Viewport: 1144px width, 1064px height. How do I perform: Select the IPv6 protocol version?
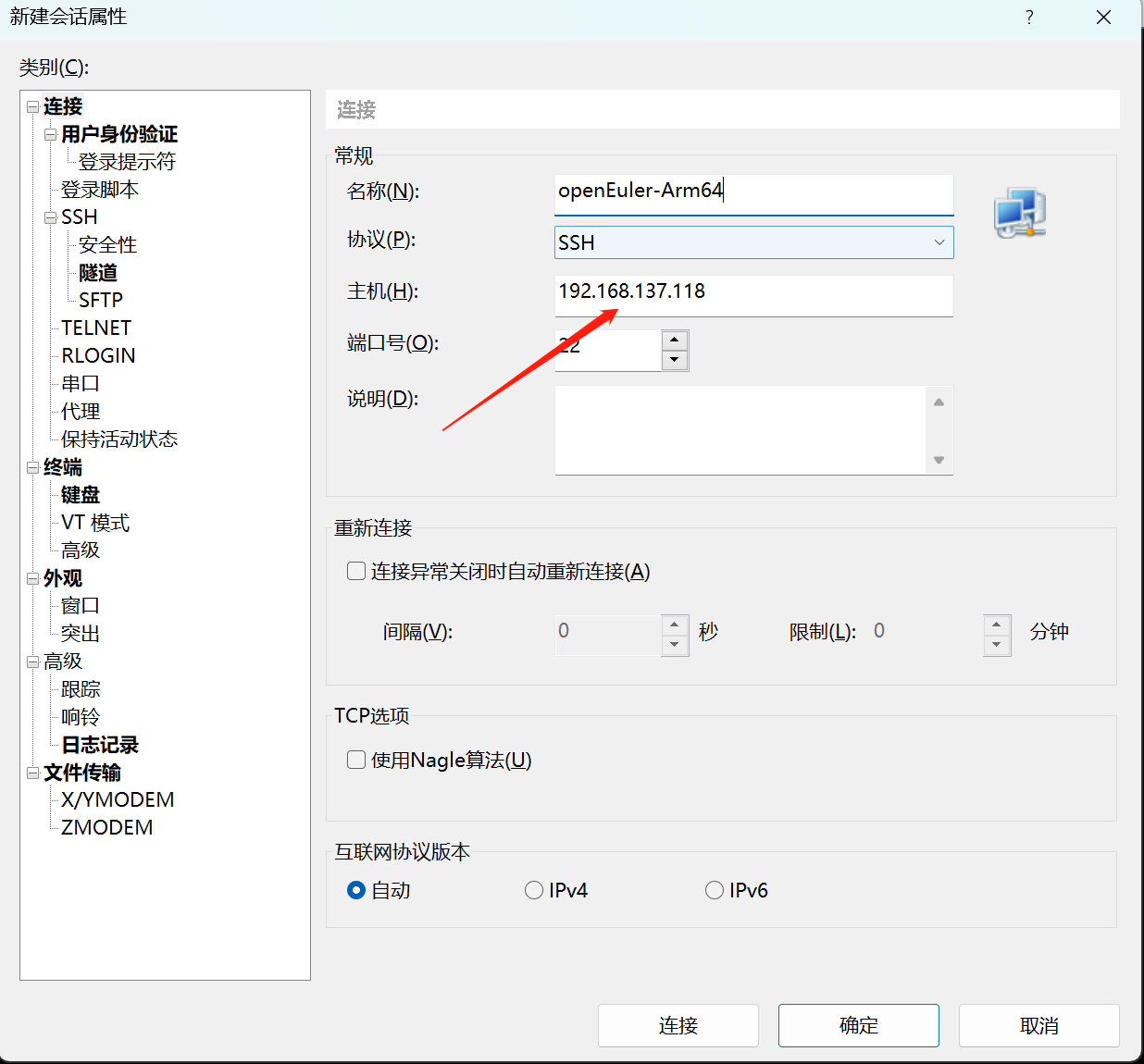click(x=715, y=890)
